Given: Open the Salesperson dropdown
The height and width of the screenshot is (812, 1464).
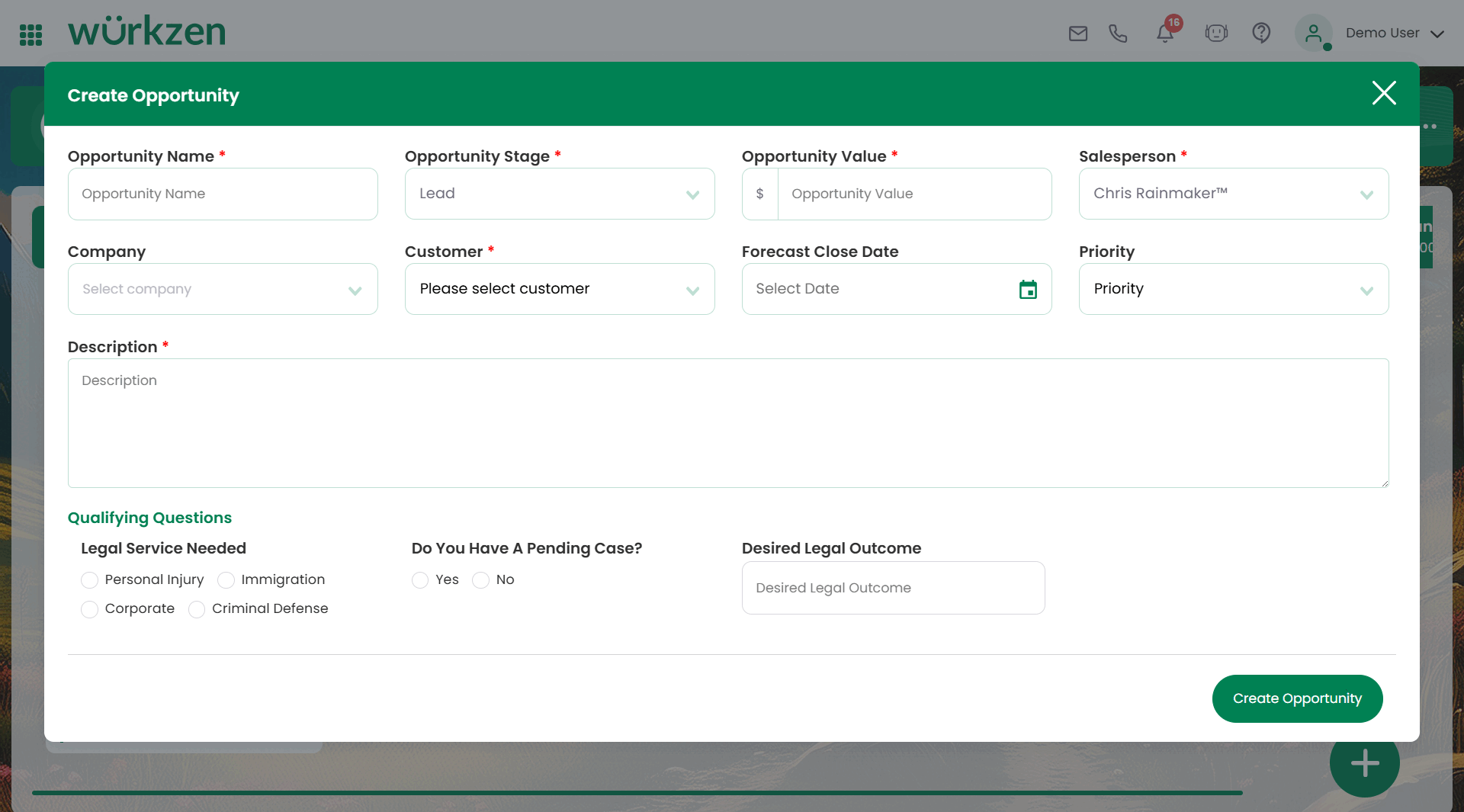Looking at the screenshot, I should pyautogui.click(x=1233, y=194).
